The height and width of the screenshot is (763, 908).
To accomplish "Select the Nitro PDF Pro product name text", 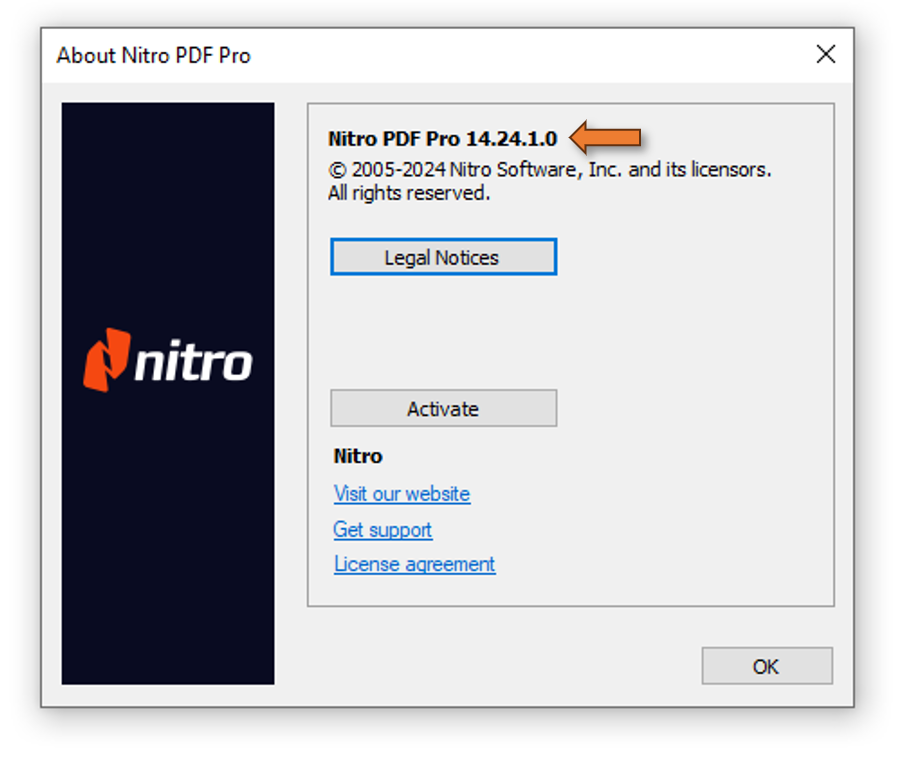I will (394, 139).
